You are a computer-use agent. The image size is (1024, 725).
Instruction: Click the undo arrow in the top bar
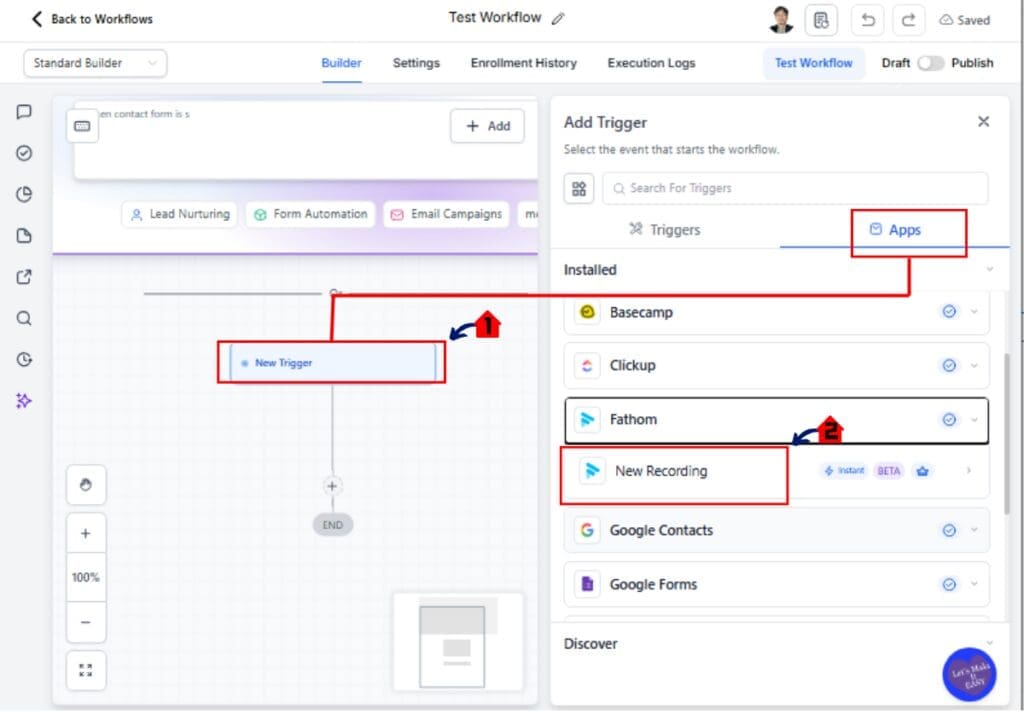[869, 19]
